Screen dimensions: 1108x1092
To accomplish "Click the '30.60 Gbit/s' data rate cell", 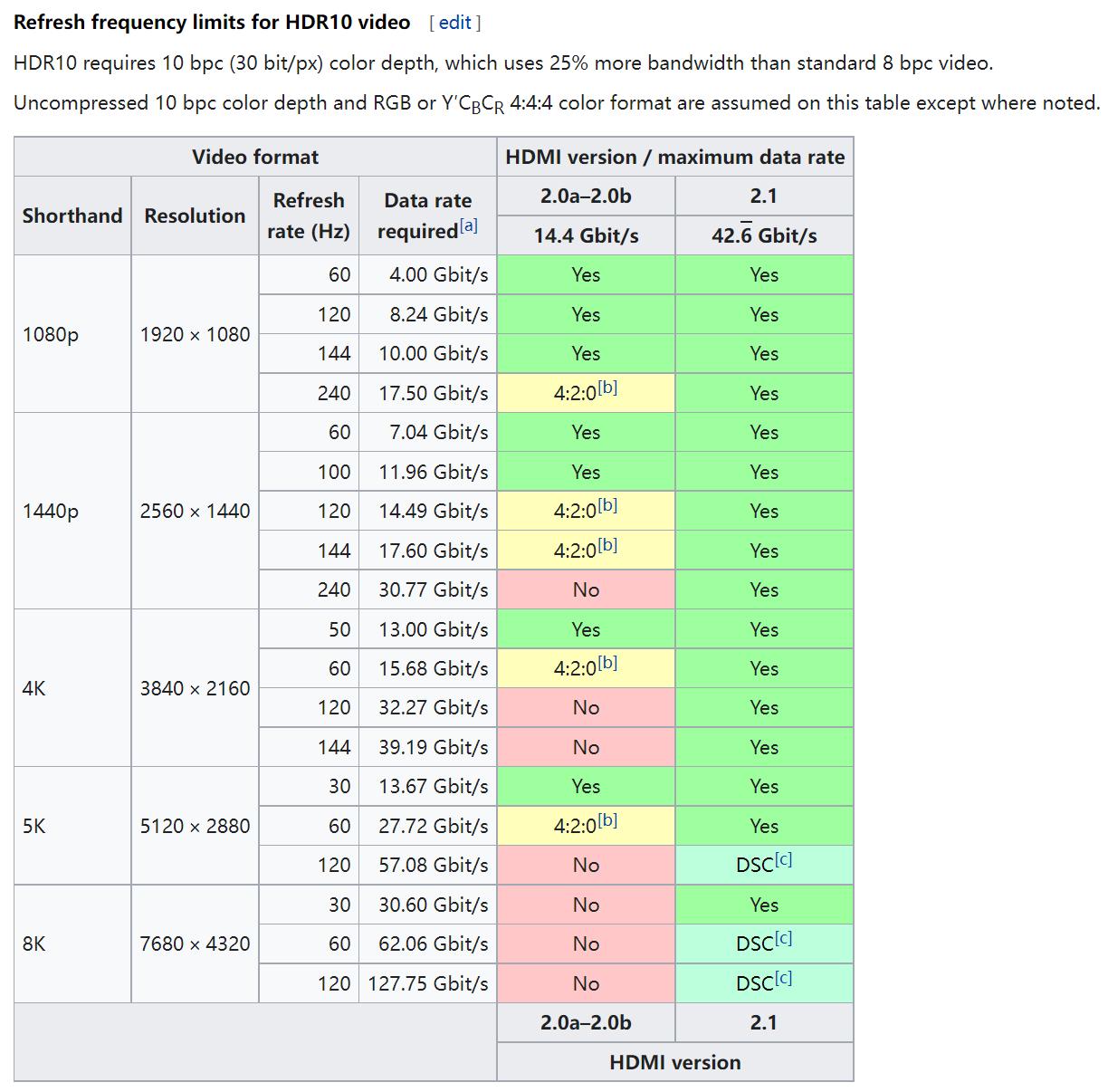I will [427, 905].
